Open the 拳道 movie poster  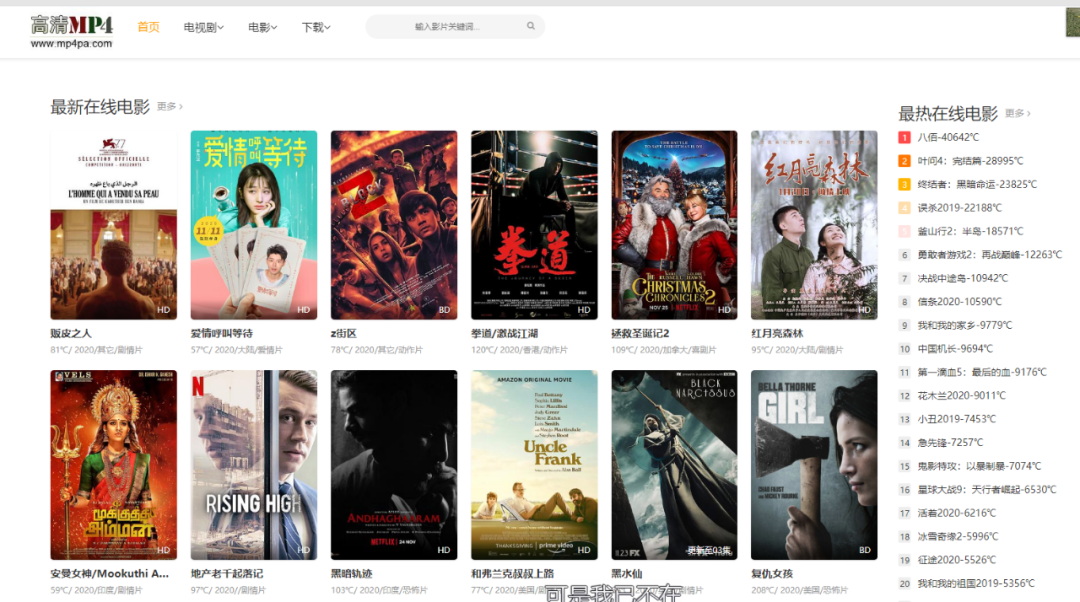click(x=534, y=224)
